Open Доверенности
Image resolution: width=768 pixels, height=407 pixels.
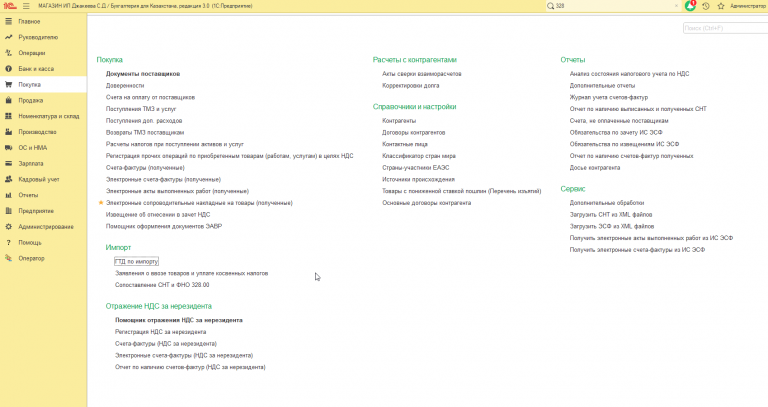[125, 85]
